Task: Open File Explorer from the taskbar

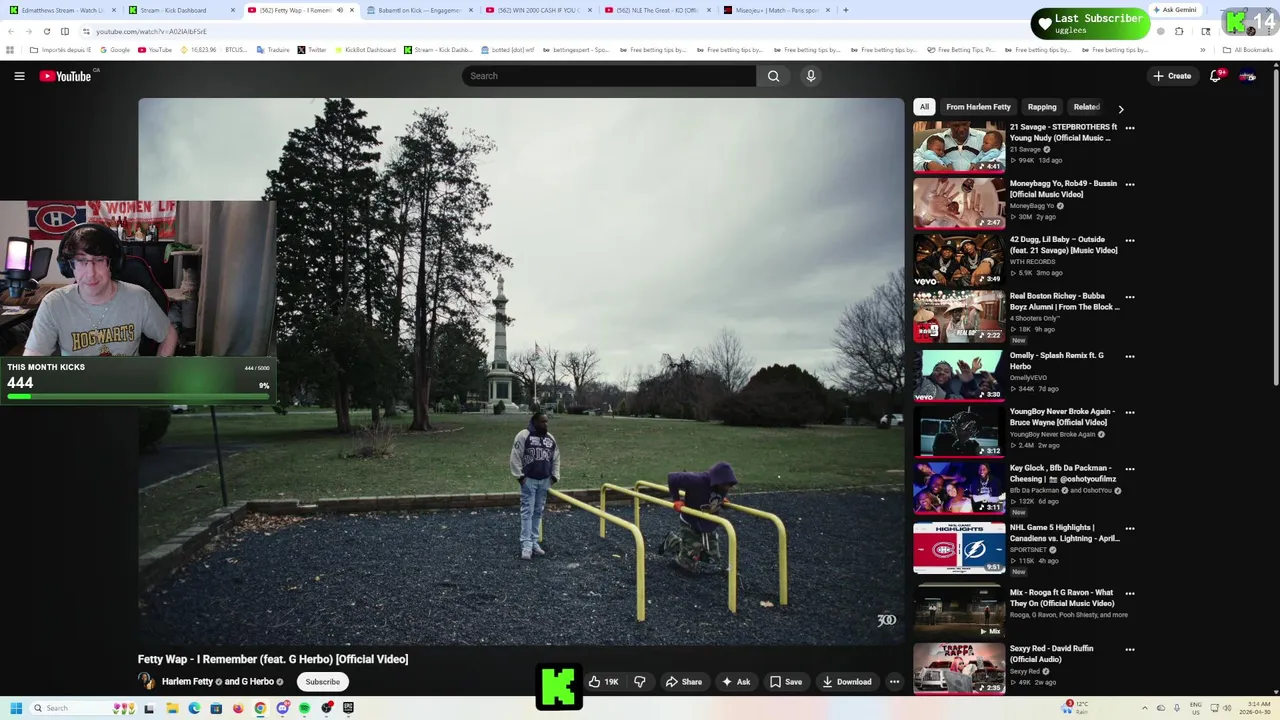Action: pyautogui.click(x=172, y=708)
